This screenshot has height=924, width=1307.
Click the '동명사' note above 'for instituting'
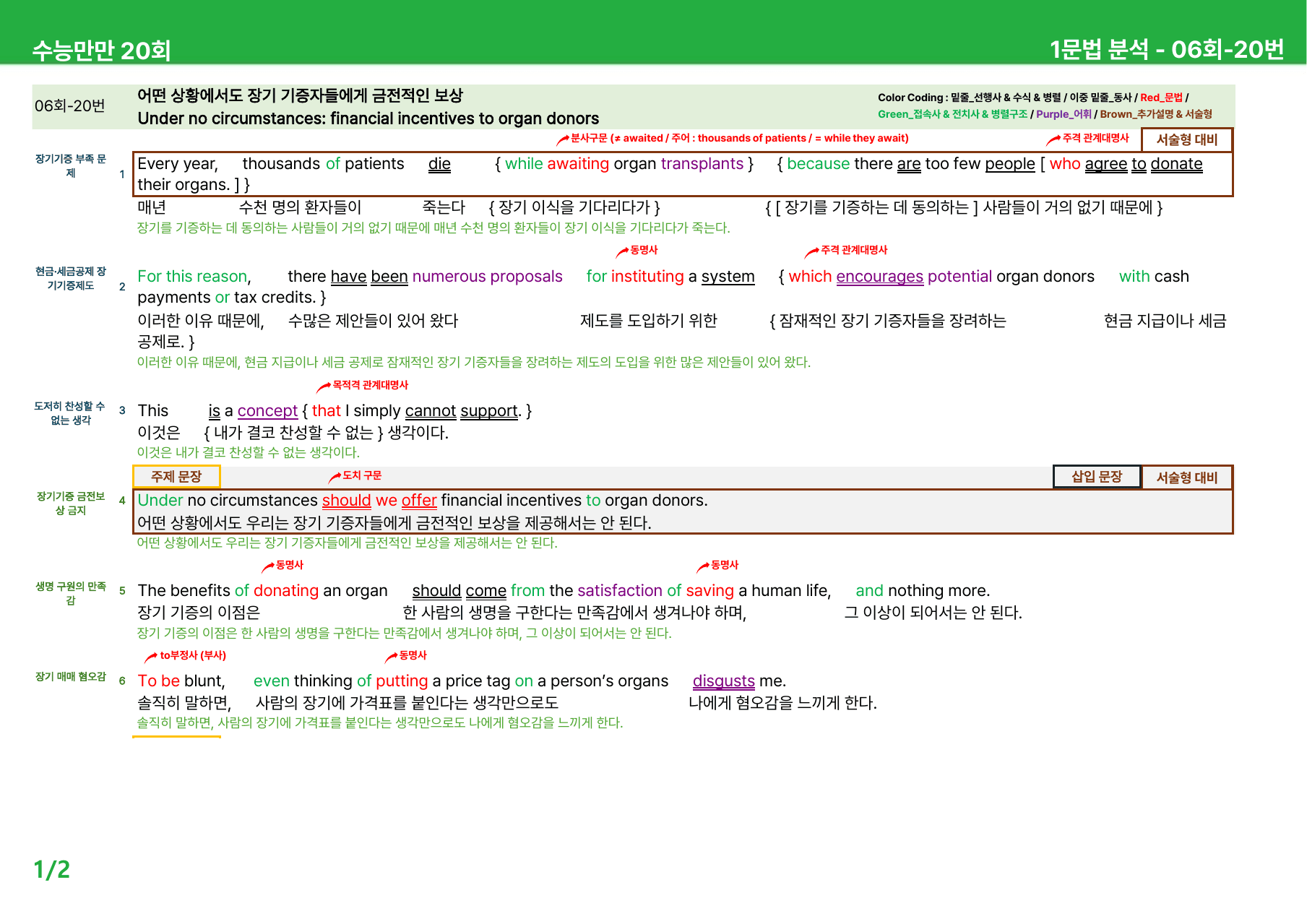coord(637,250)
